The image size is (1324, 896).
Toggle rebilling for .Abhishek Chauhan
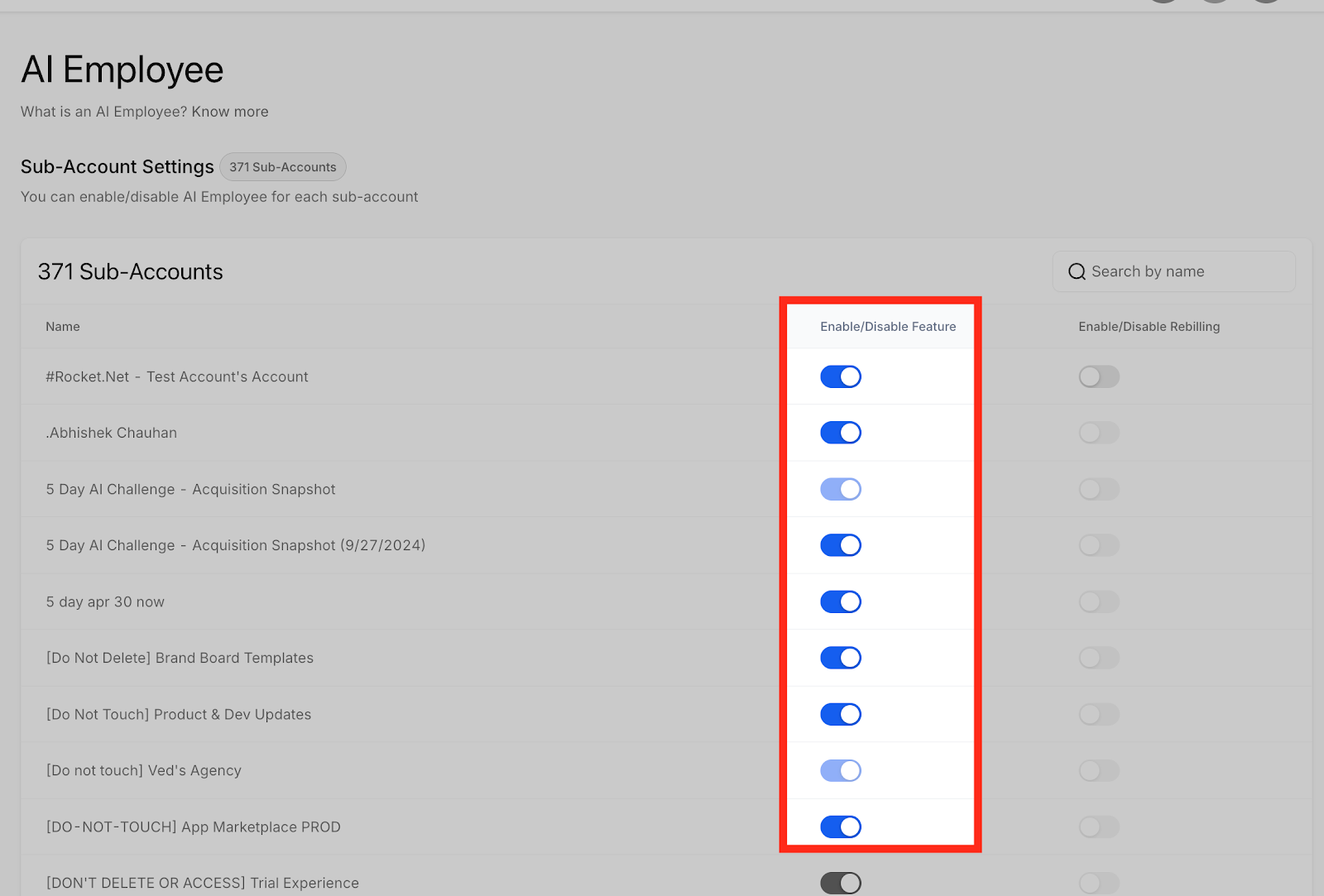pyautogui.click(x=1099, y=433)
